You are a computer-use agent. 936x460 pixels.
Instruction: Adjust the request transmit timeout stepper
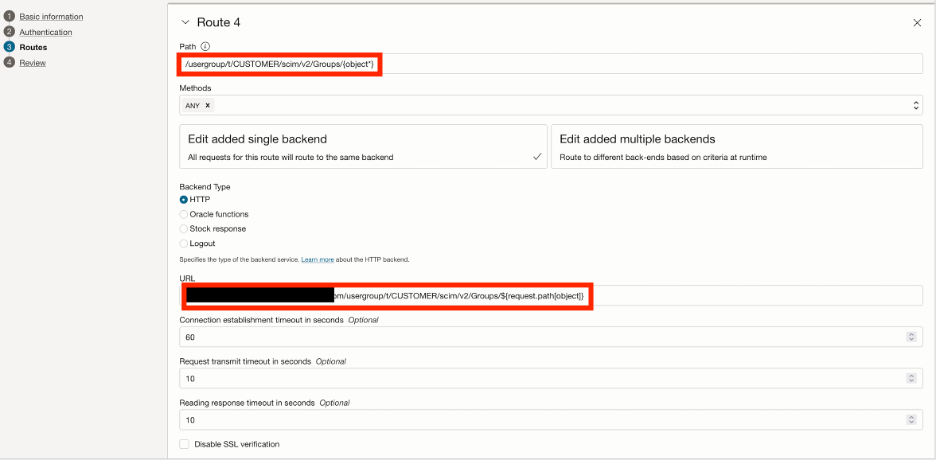pyautogui.click(x=912, y=378)
